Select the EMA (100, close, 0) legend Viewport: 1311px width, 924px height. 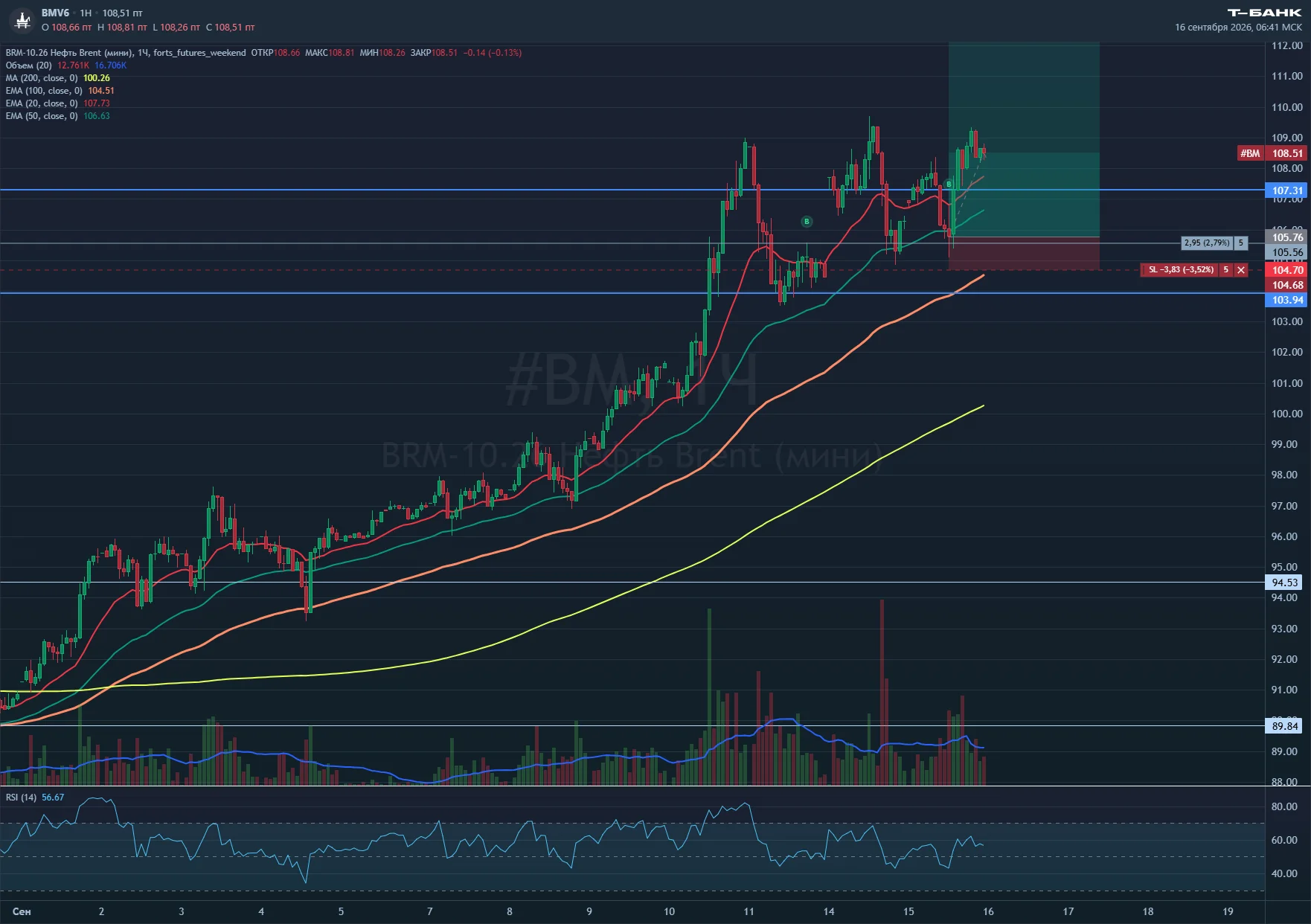(x=44, y=91)
